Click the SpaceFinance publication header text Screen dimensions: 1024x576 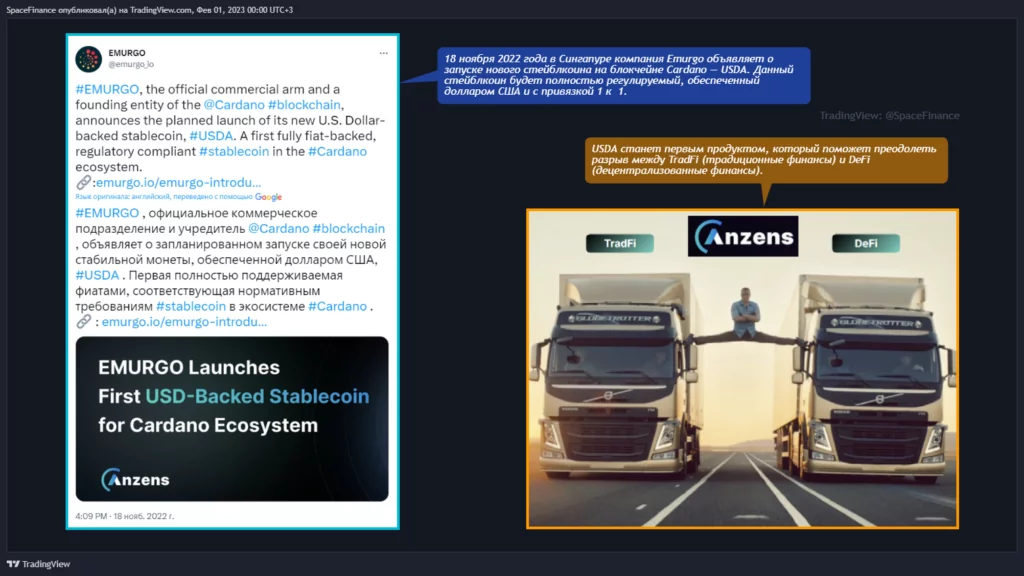pyautogui.click(x=150, y=10)
